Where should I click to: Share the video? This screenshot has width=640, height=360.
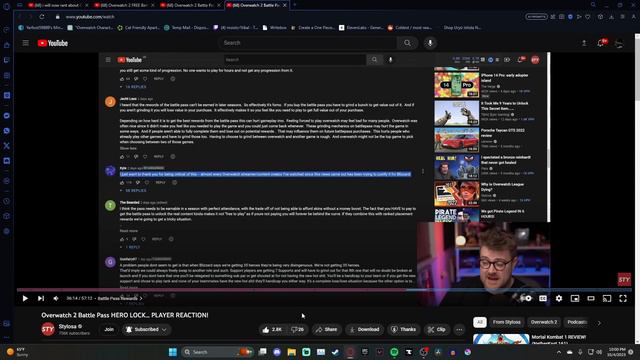[x=326, y=329]
